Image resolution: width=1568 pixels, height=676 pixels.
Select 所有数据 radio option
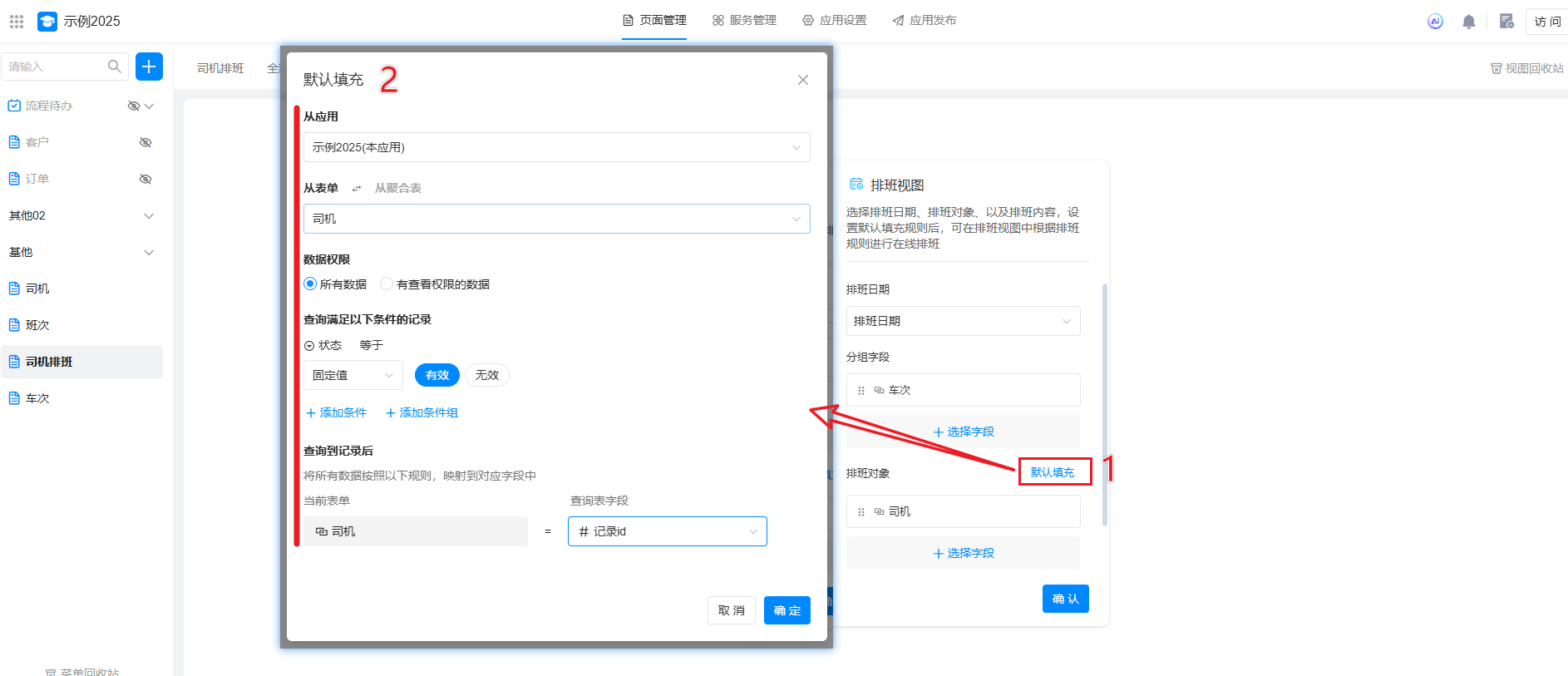[311, 284]
